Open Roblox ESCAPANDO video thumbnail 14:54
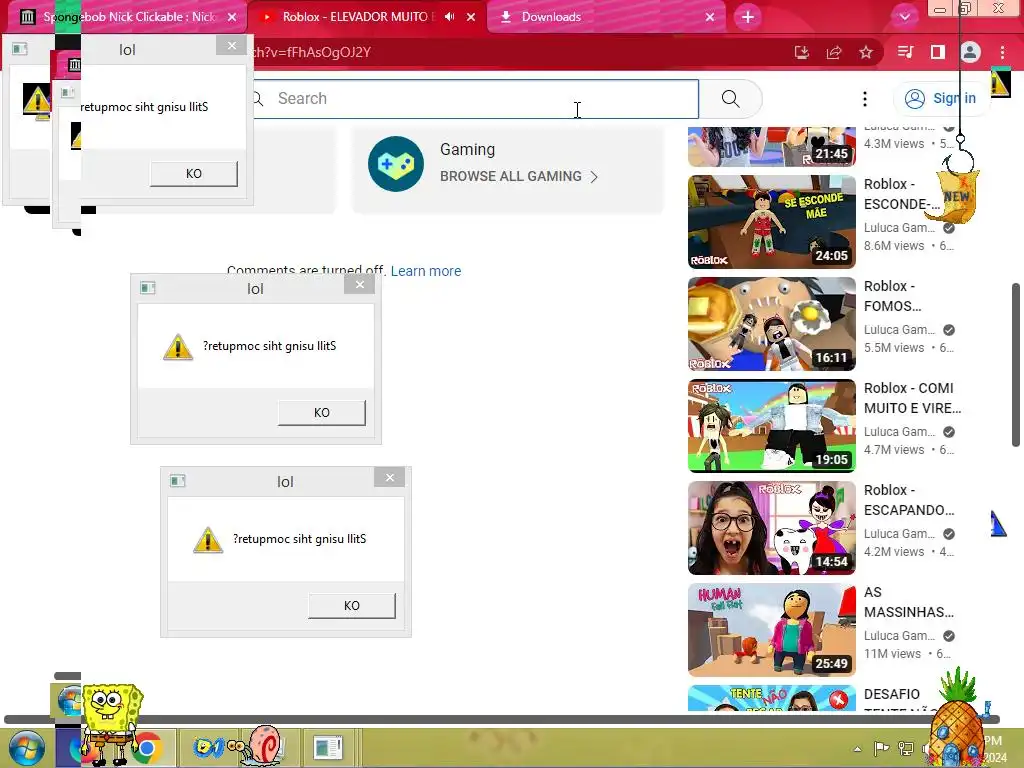Image resolution: width=1024 pixels, height=768 pixels. [x=771, y=528]
